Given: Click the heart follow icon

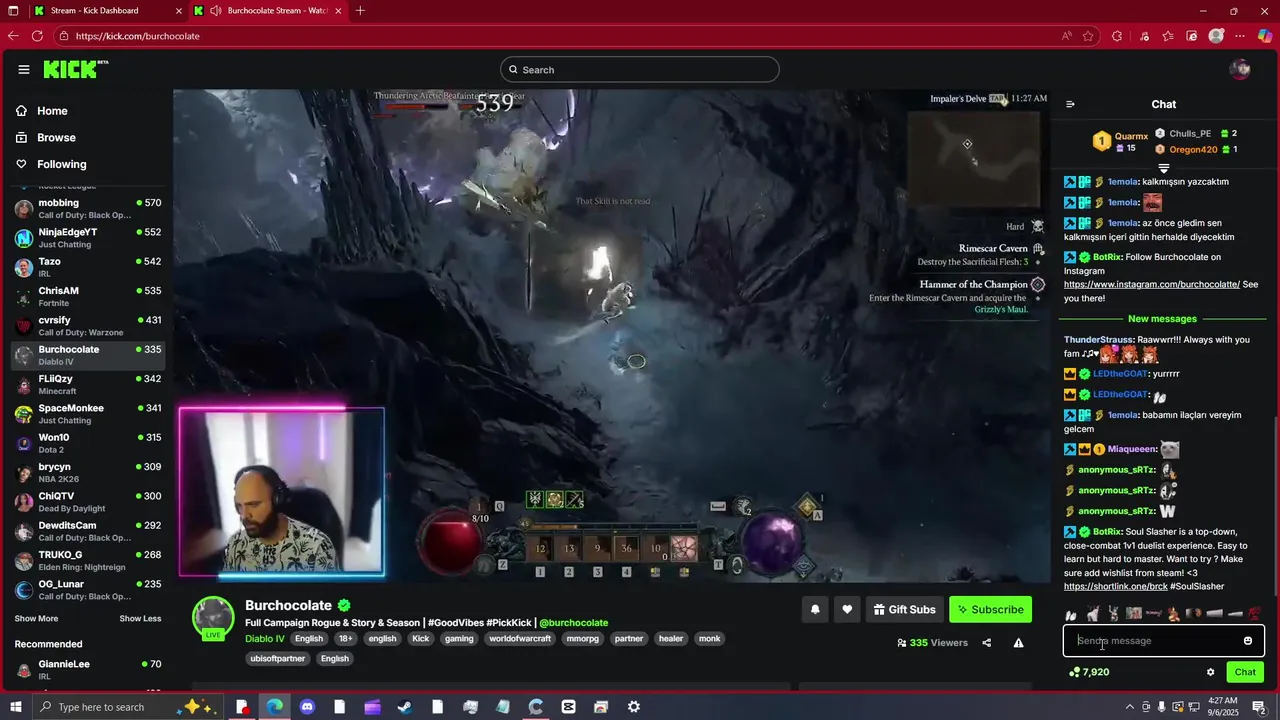Looking at the screenshot, I should click(847, 609).
